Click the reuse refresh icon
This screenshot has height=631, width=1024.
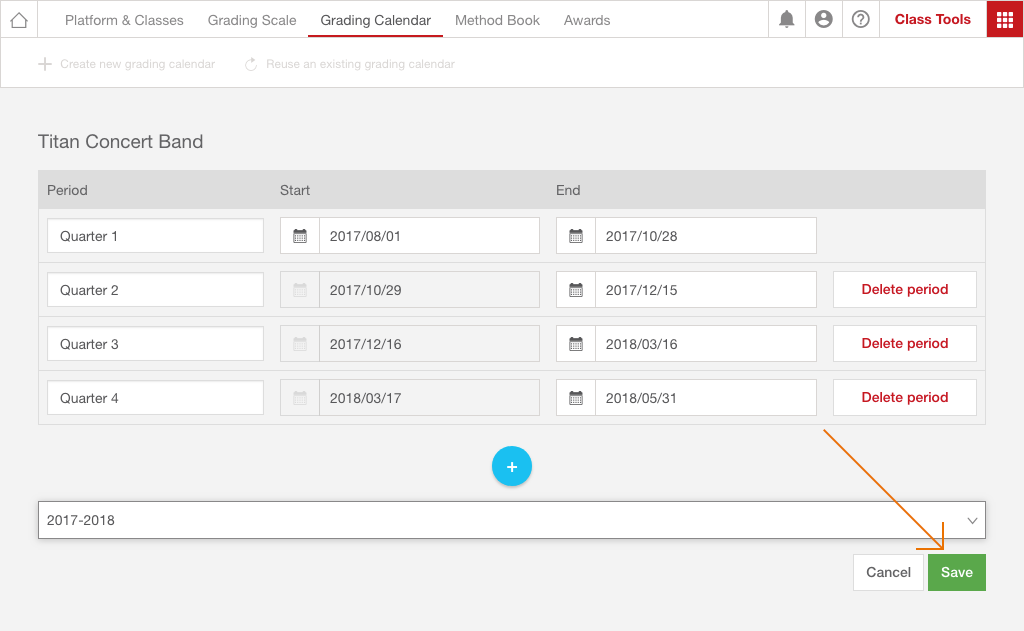251,64
